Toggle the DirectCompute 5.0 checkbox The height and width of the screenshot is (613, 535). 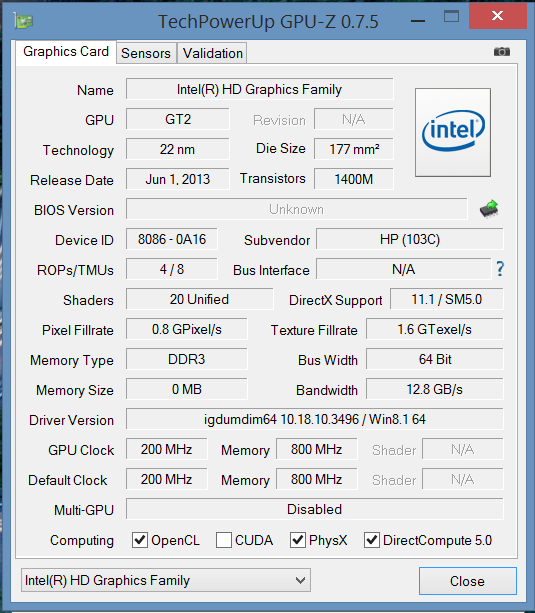coord(372,540)
